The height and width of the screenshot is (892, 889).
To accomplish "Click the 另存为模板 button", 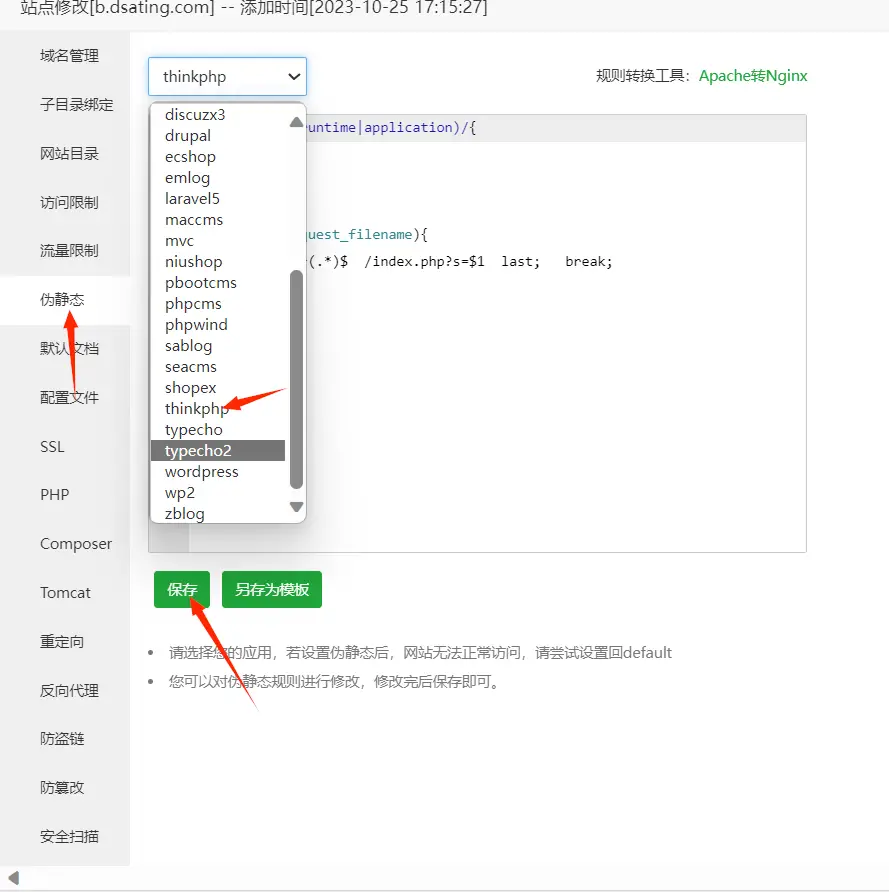I will [272, 590].
